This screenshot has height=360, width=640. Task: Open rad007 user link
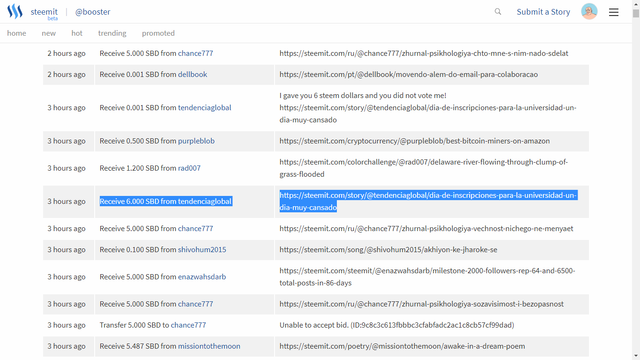[189, 168]
